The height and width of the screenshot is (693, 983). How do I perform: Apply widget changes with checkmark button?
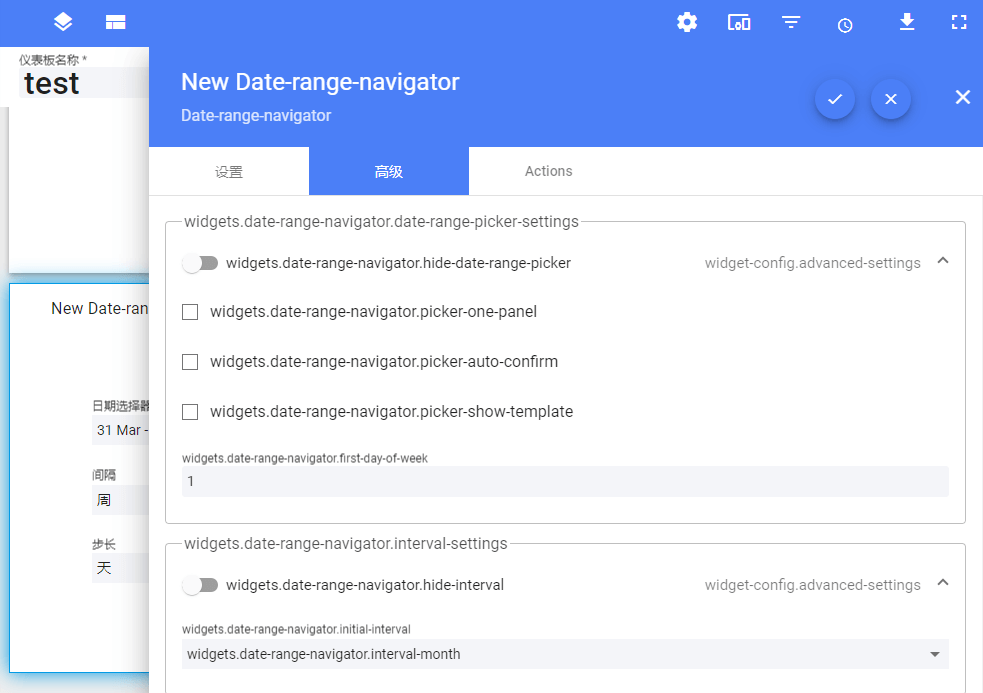835,99
